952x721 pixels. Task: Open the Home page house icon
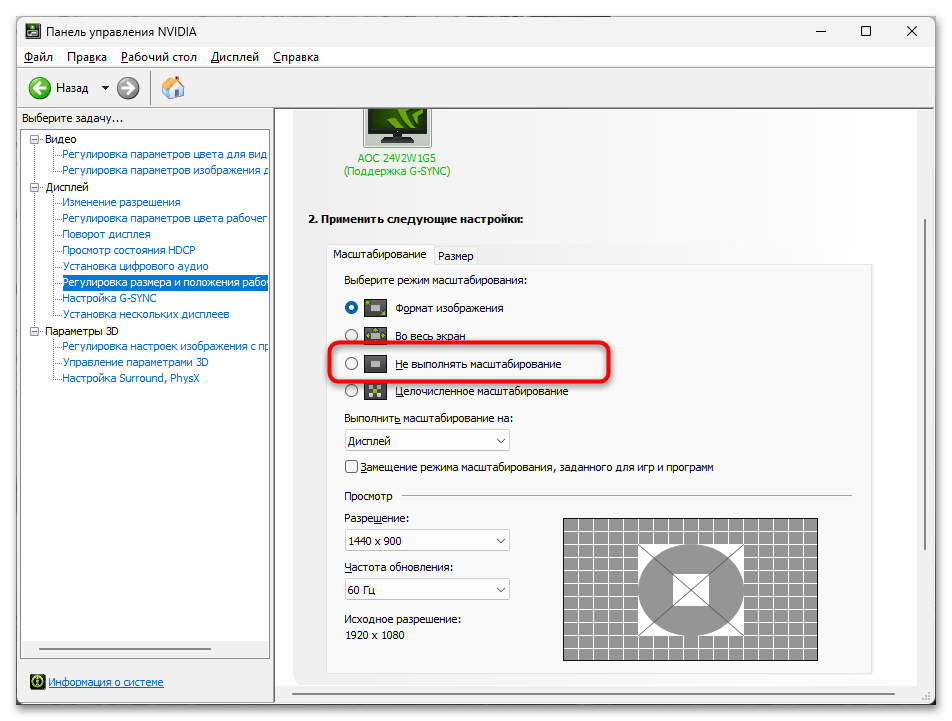point(173,88)
